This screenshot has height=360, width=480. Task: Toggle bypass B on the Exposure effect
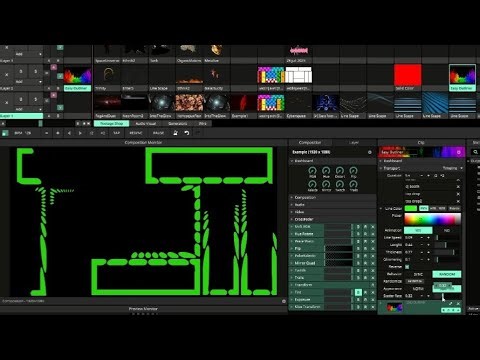tap(358, 299)
